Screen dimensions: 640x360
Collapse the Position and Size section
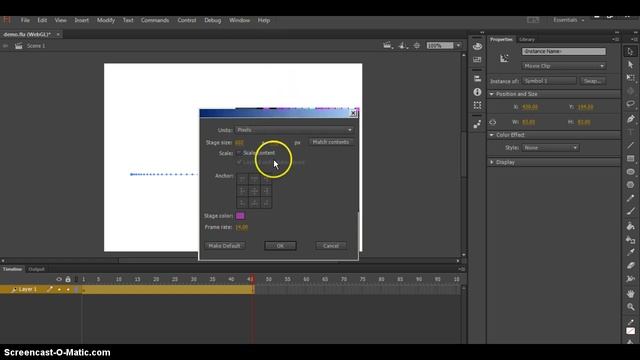[492, 94]
